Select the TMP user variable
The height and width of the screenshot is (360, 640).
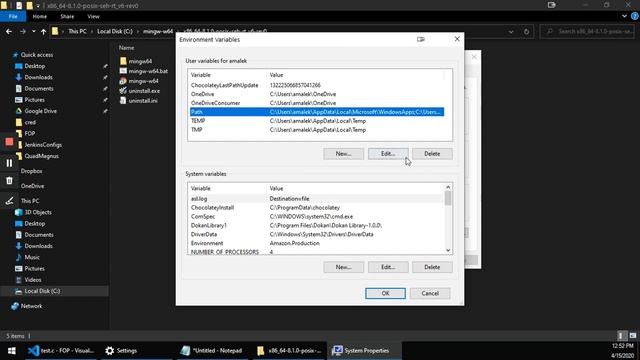317,130
